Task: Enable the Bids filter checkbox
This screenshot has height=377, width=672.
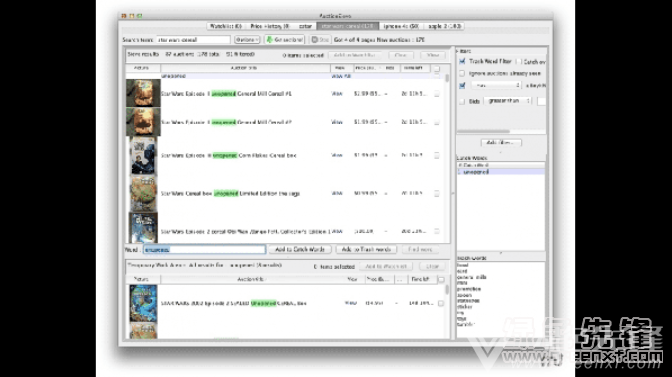Action: tap(462, 101)
